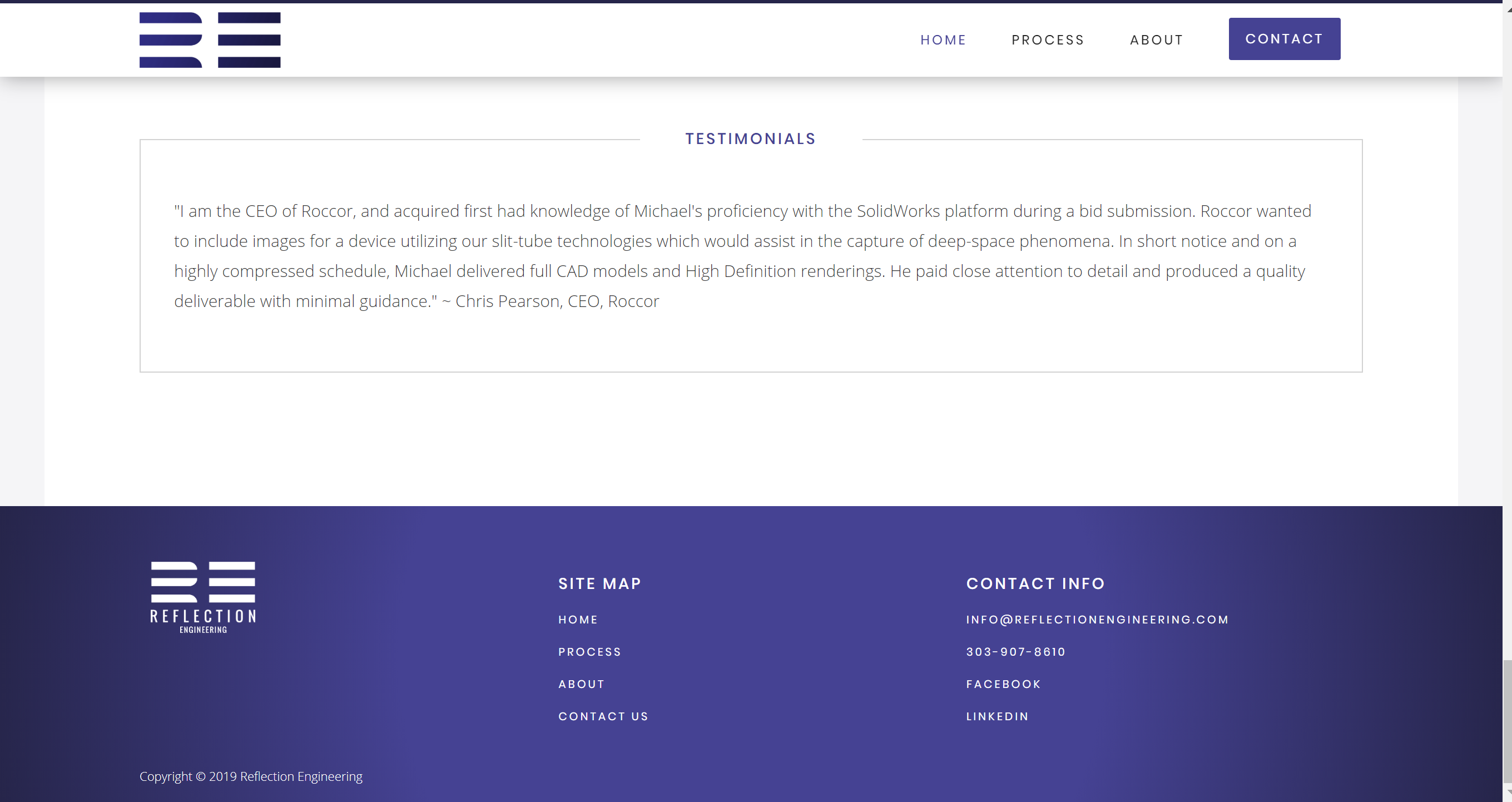Click the phone number 303-907-8610

[1015, 652]
